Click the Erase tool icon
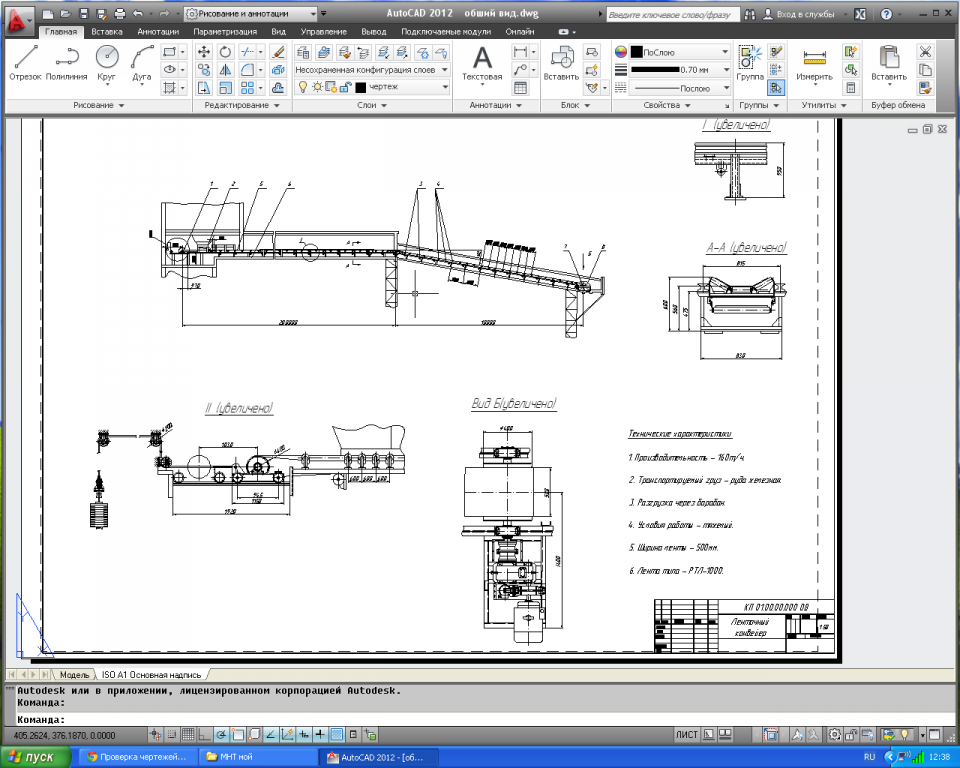This screenshot has height=768, width=960. click(x=279, y=52)
